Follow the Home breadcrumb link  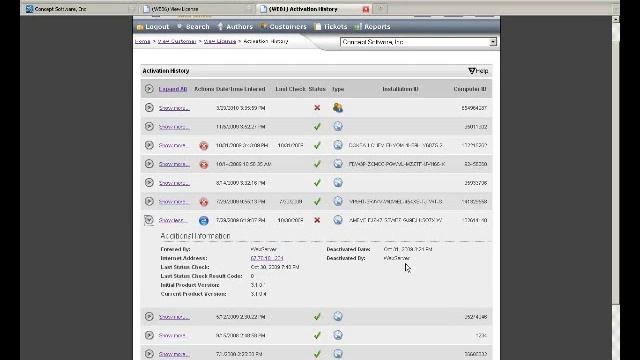click(142, 41)
